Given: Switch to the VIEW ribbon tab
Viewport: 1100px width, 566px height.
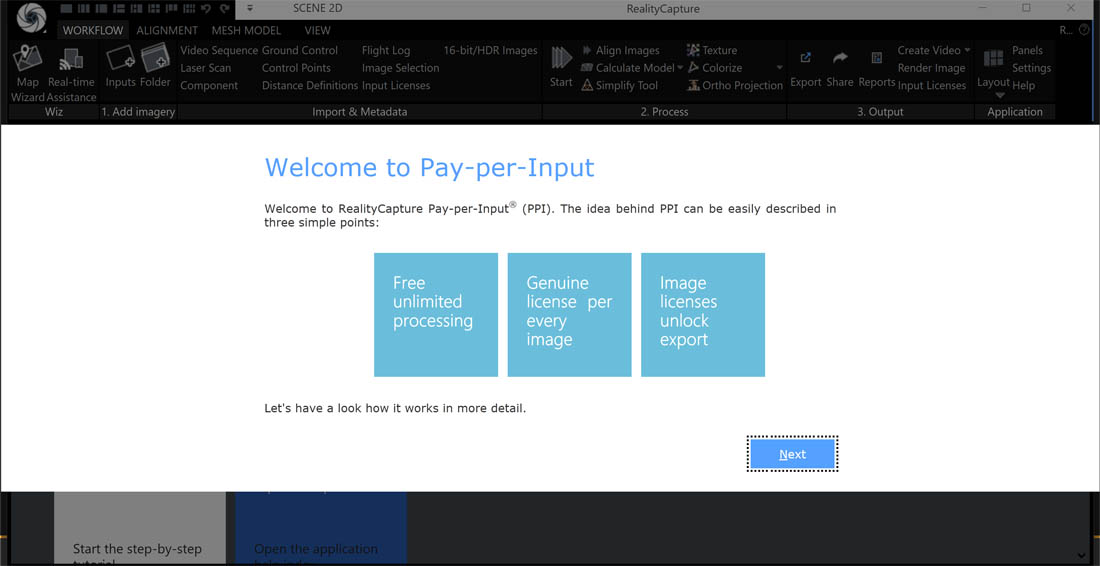Looking at the screenshot, I should (x=317, y=30).
